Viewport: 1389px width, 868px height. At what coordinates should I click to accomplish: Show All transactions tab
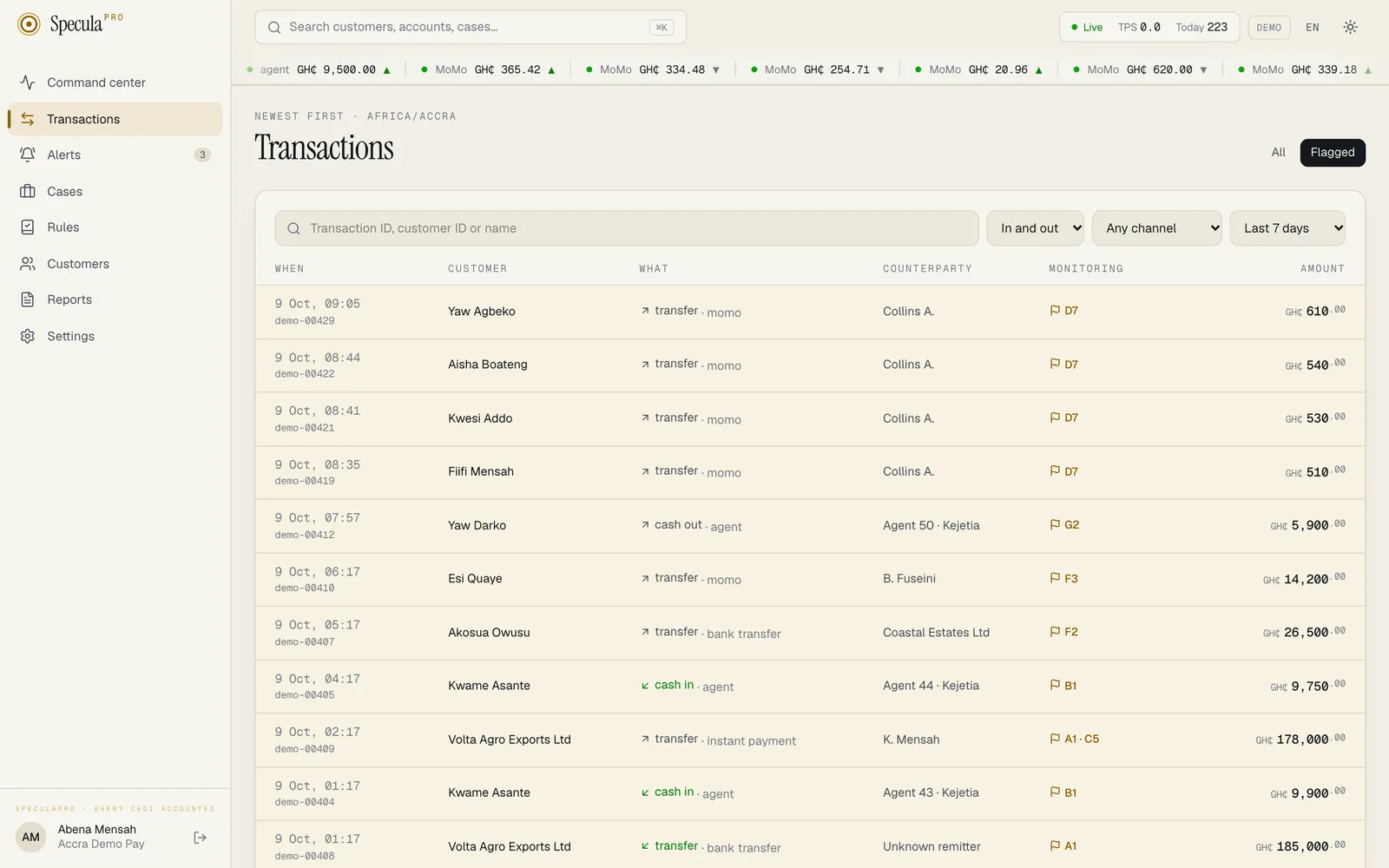[x=1278, y=152]
